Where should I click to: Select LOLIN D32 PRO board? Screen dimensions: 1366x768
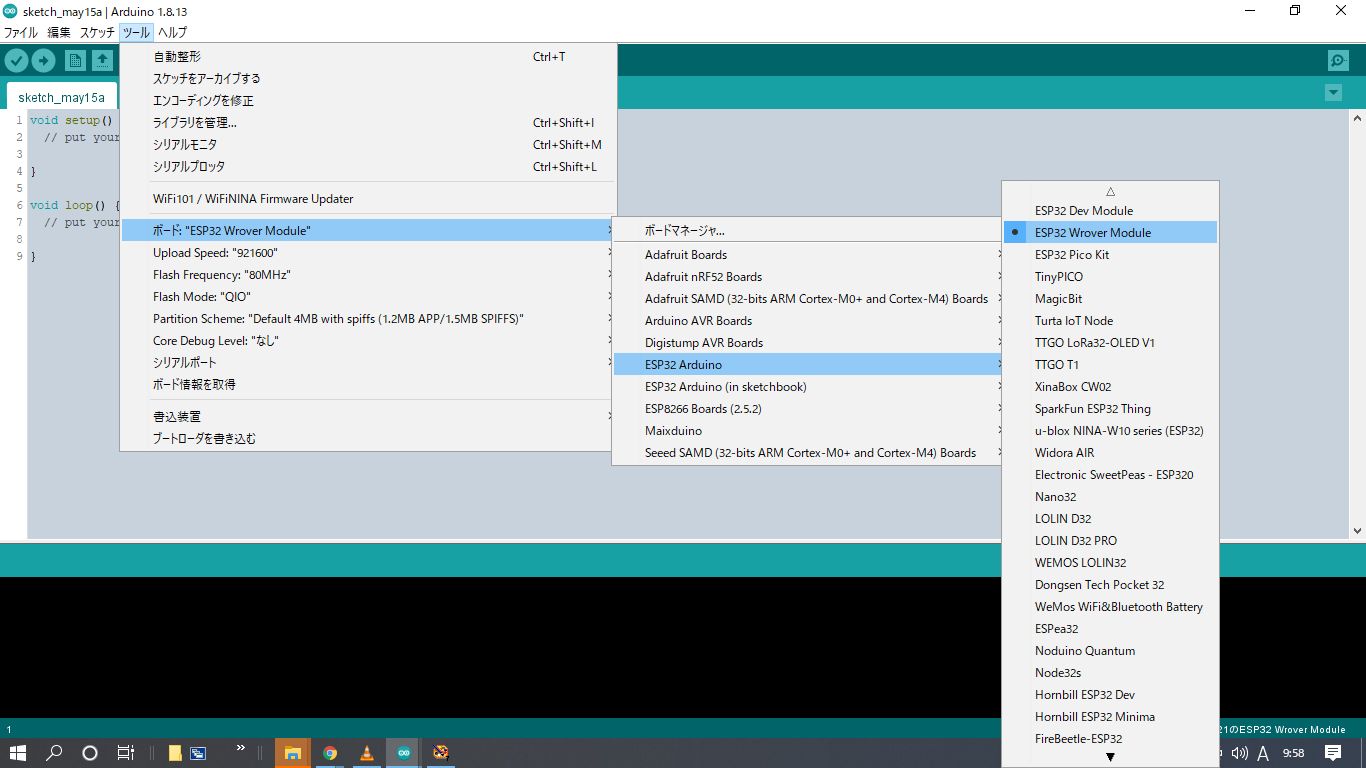pyautogui.click(x=1110, y=541)
